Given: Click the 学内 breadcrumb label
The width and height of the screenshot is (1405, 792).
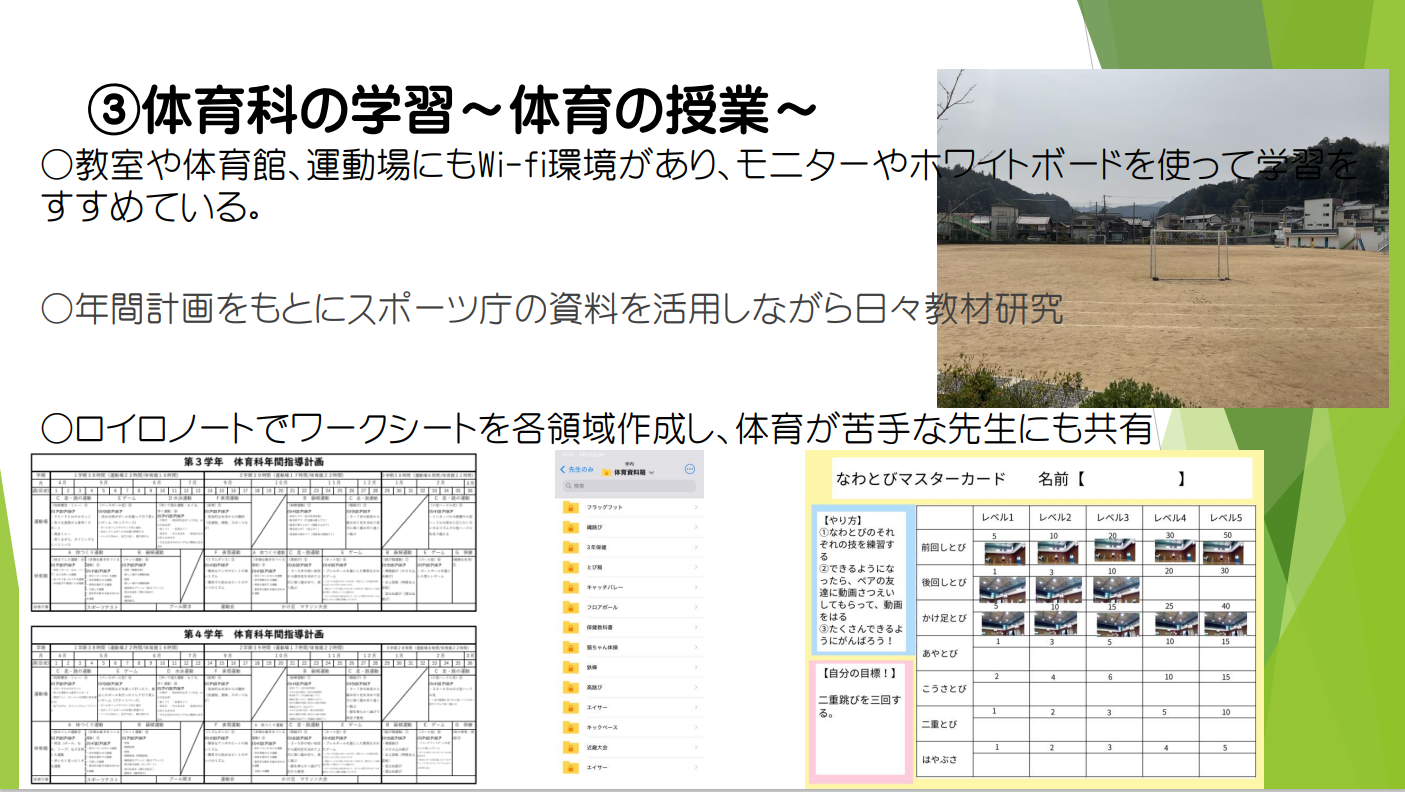Looking at the screenshot, I should coord(627,464).
